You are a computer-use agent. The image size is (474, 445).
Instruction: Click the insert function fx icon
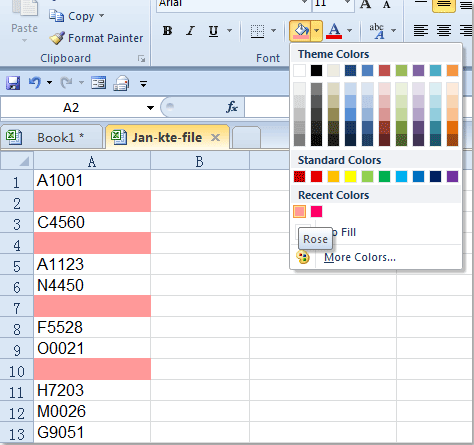(232, 107)
